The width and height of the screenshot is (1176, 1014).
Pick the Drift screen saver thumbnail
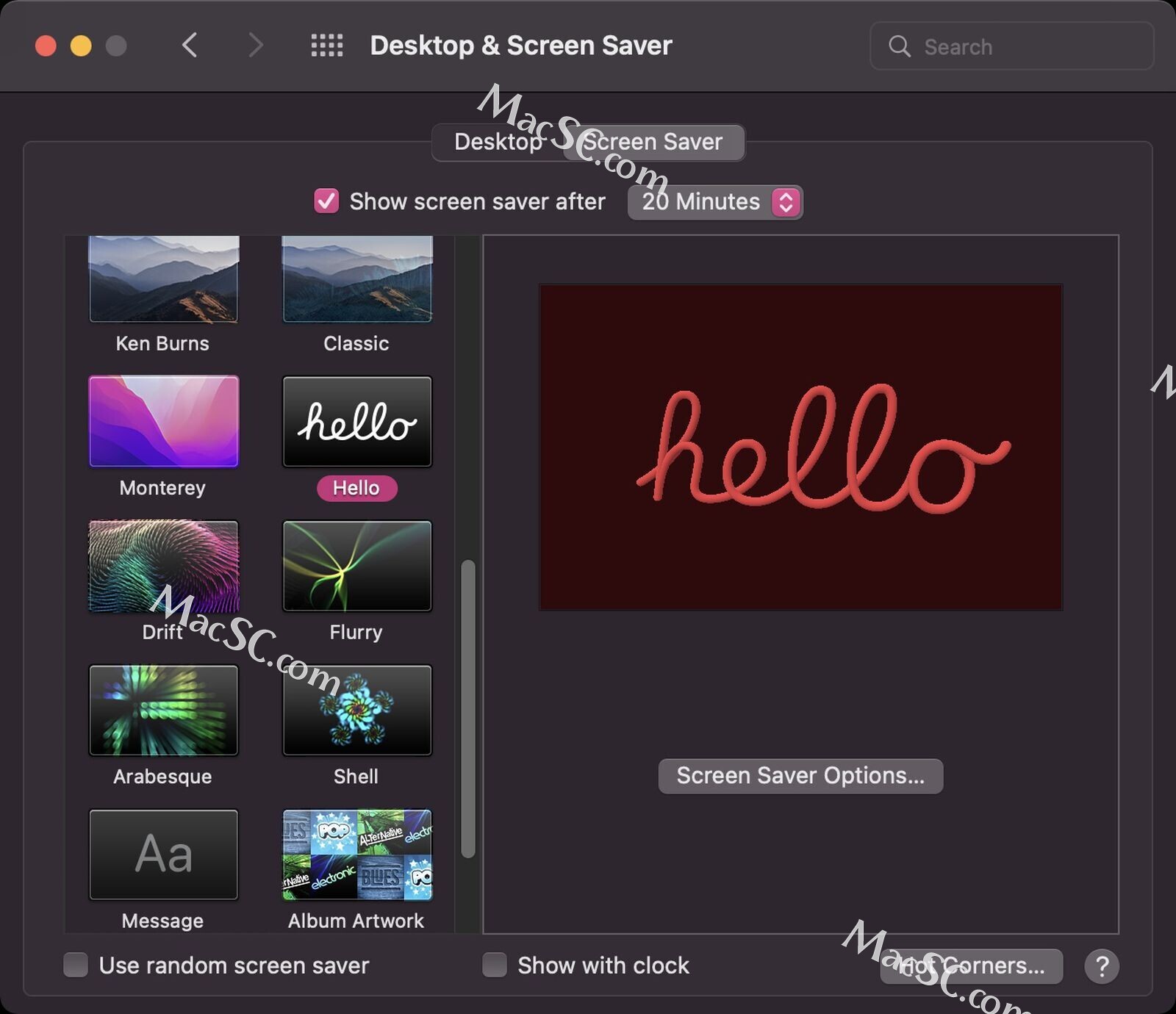(x=163, y=566)
